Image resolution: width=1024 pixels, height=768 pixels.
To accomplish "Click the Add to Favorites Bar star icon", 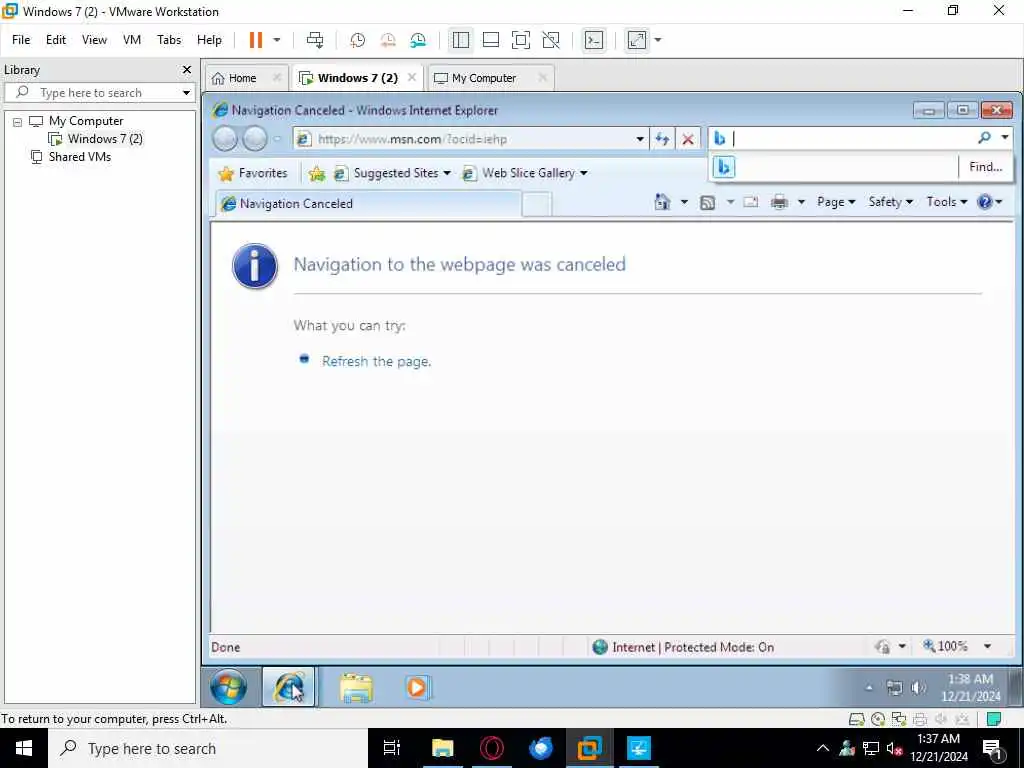I will [x=317, y=173].
